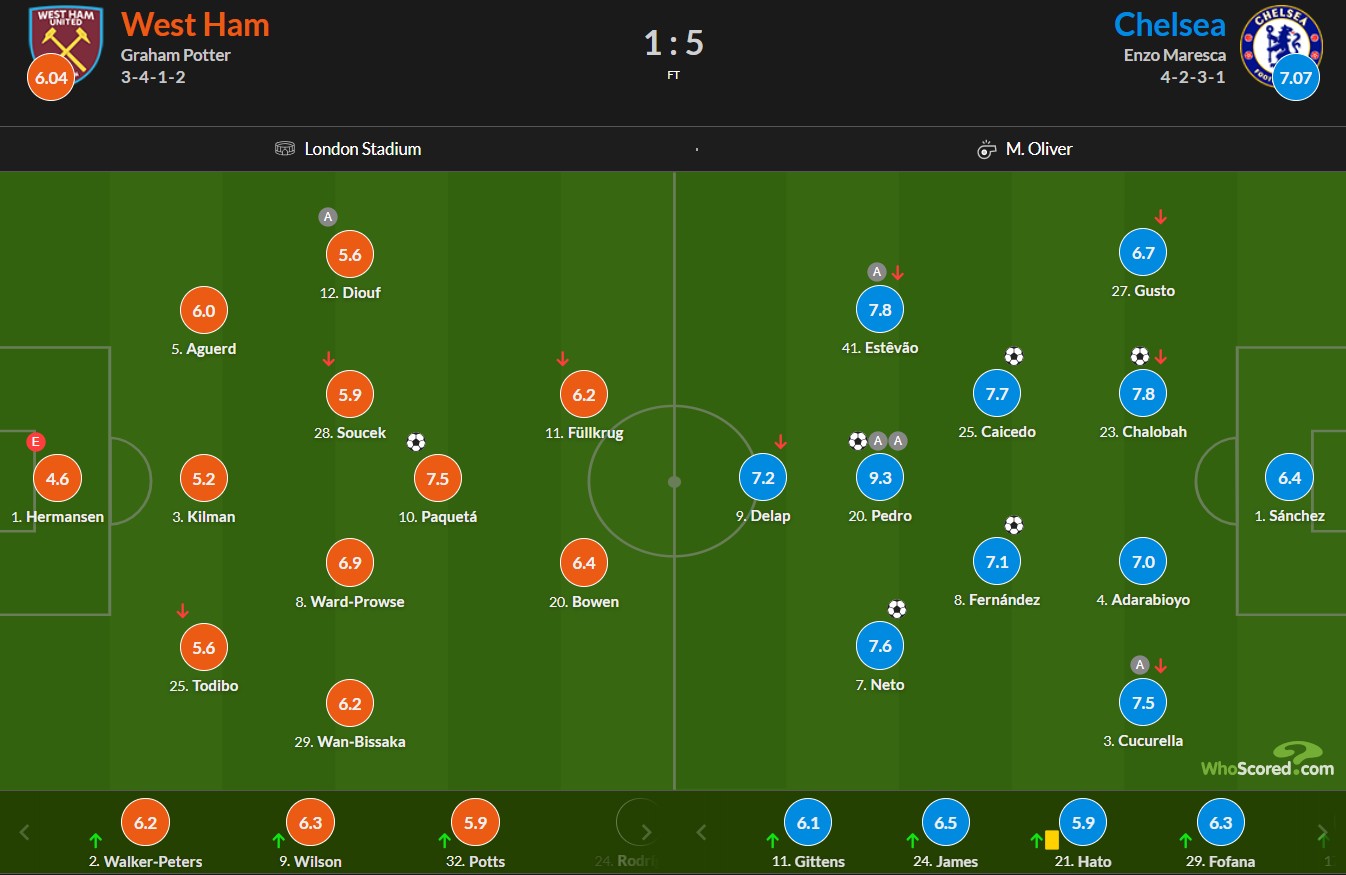Open the West Ham team name link

tap(195, 24)
